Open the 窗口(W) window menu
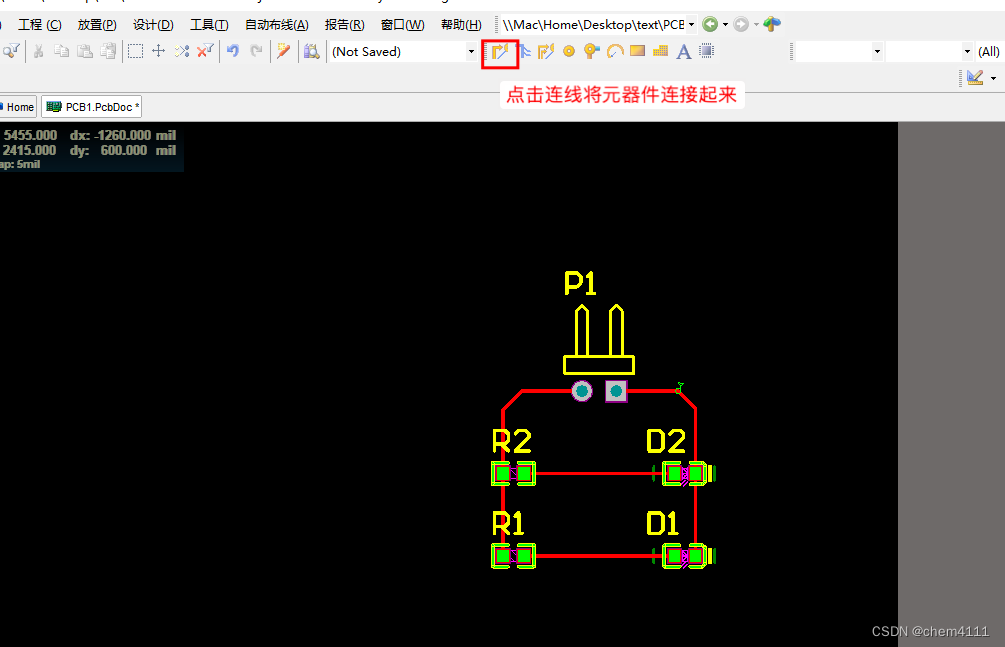 (x=403, y=25)
